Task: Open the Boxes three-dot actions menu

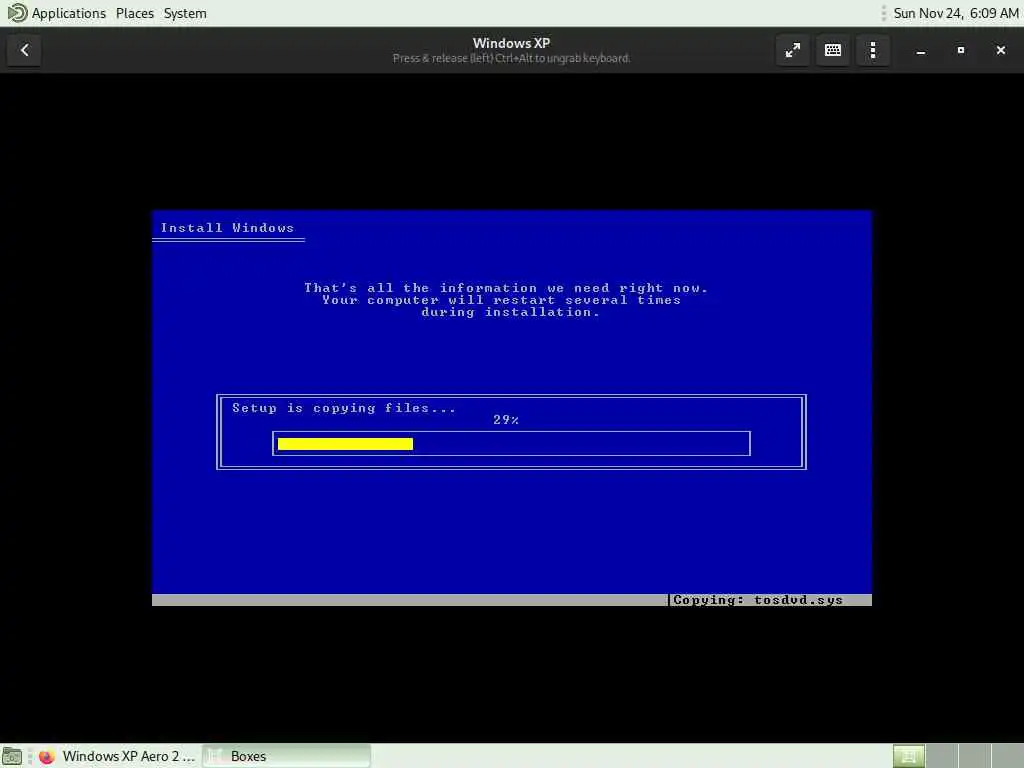Action: click(x=873, y=50)
